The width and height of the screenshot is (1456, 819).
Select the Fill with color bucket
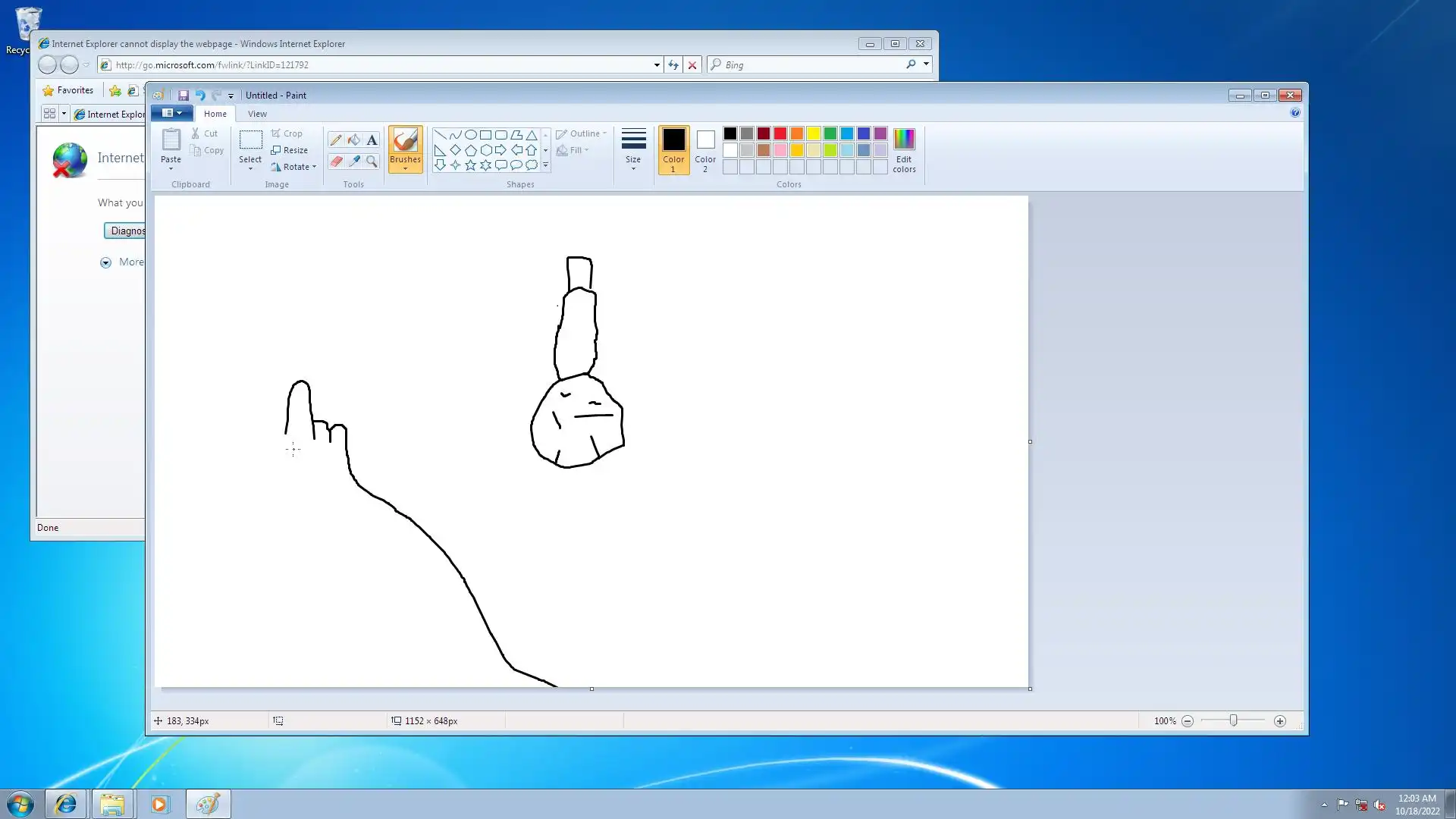(x=353, y=140)
